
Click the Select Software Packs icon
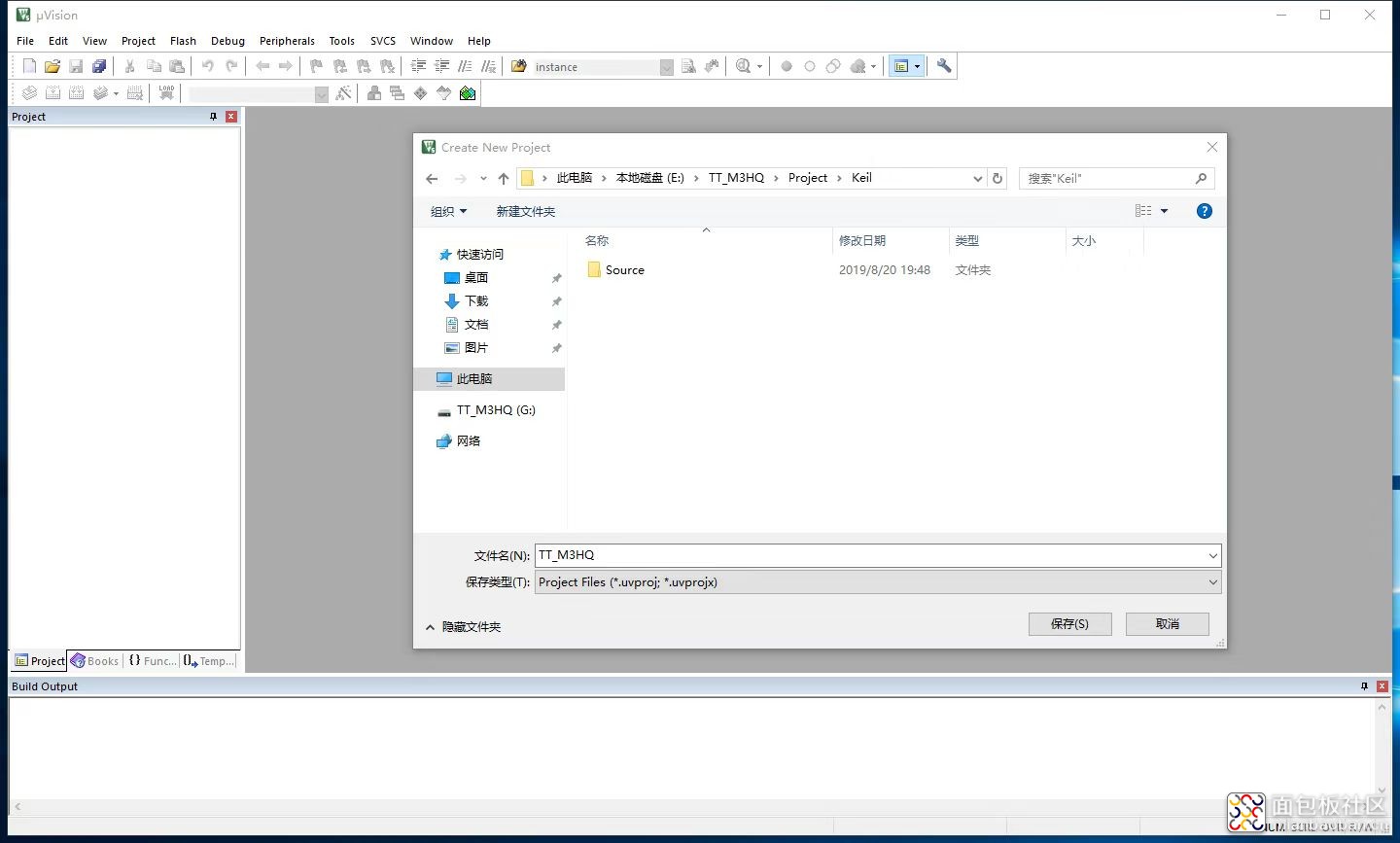click(x=443, y=93)
